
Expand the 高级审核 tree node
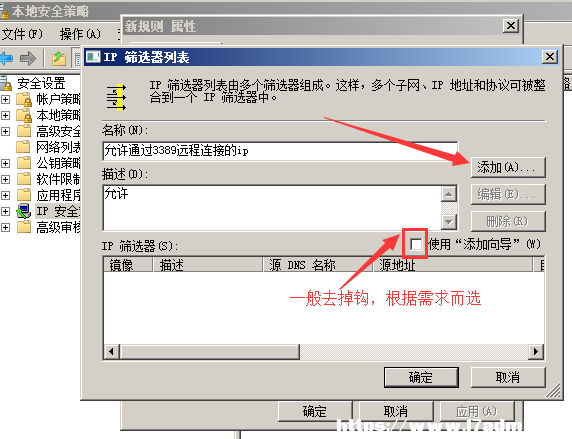tap(5, 227)
